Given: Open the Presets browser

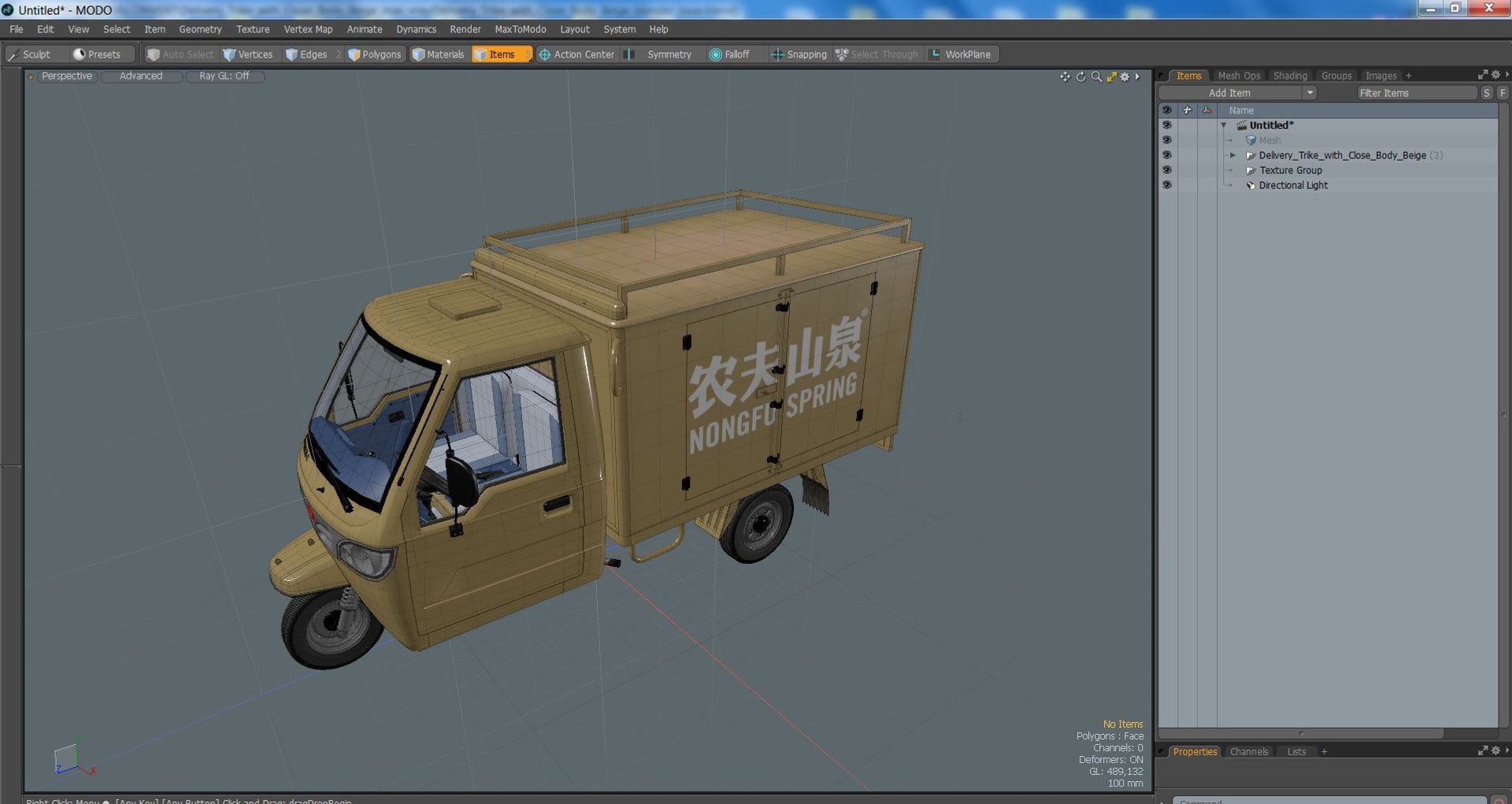Looking at the screenshot, I should click(x=97, y=54).
